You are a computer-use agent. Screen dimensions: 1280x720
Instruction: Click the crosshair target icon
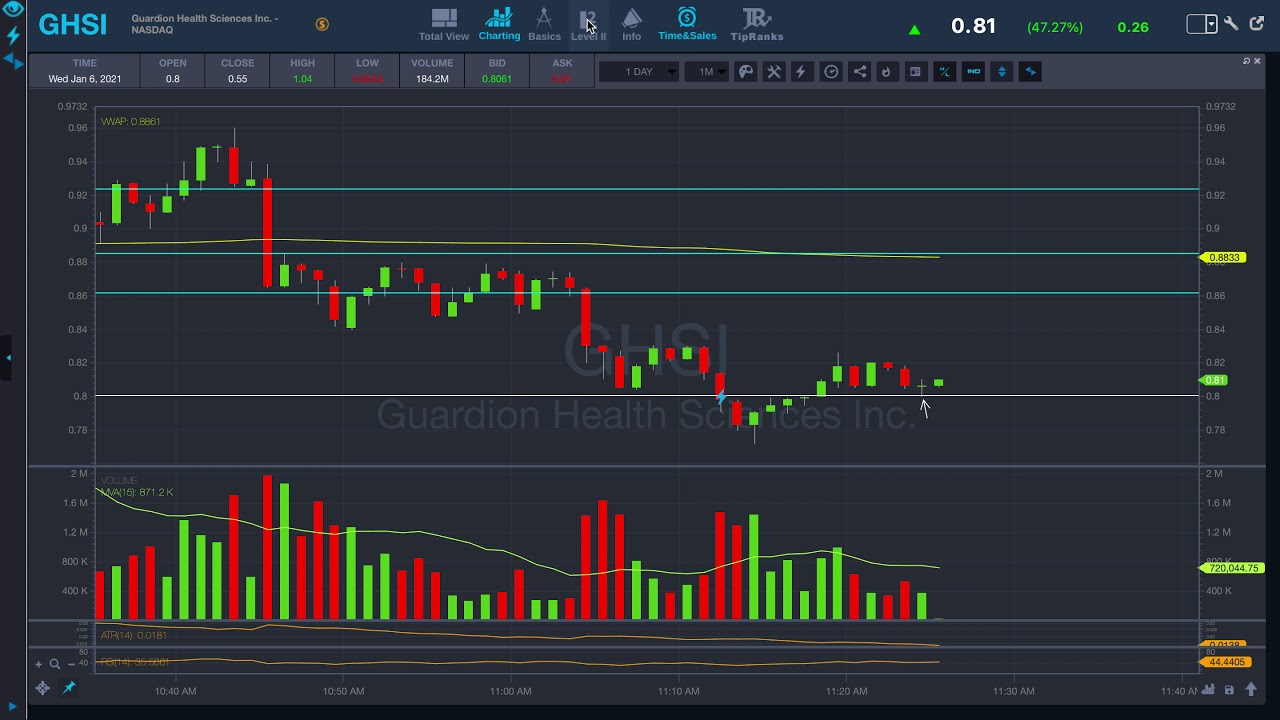(x=42, y=688)
